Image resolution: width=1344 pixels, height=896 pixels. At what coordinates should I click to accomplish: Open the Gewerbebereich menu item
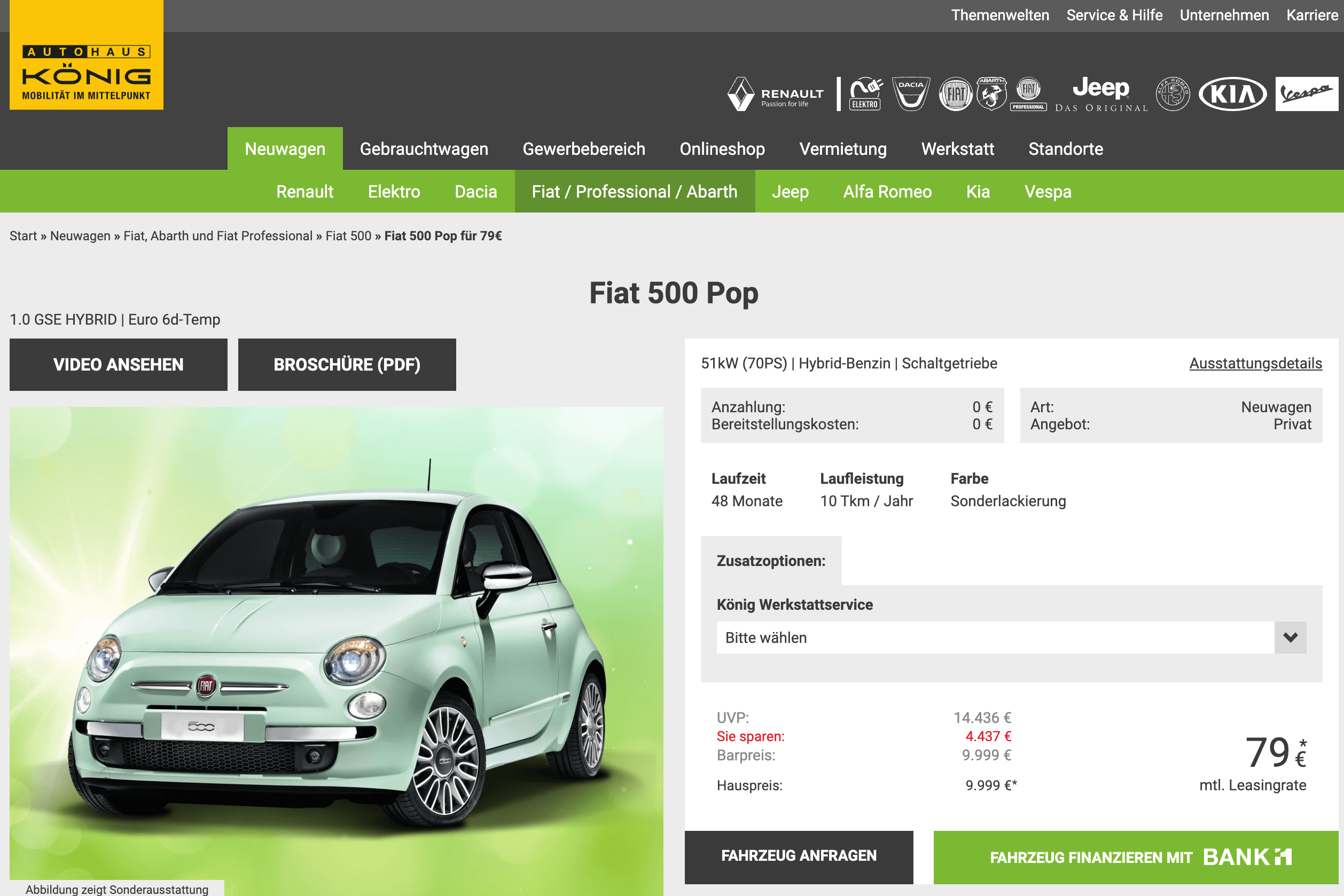point(584,148)
